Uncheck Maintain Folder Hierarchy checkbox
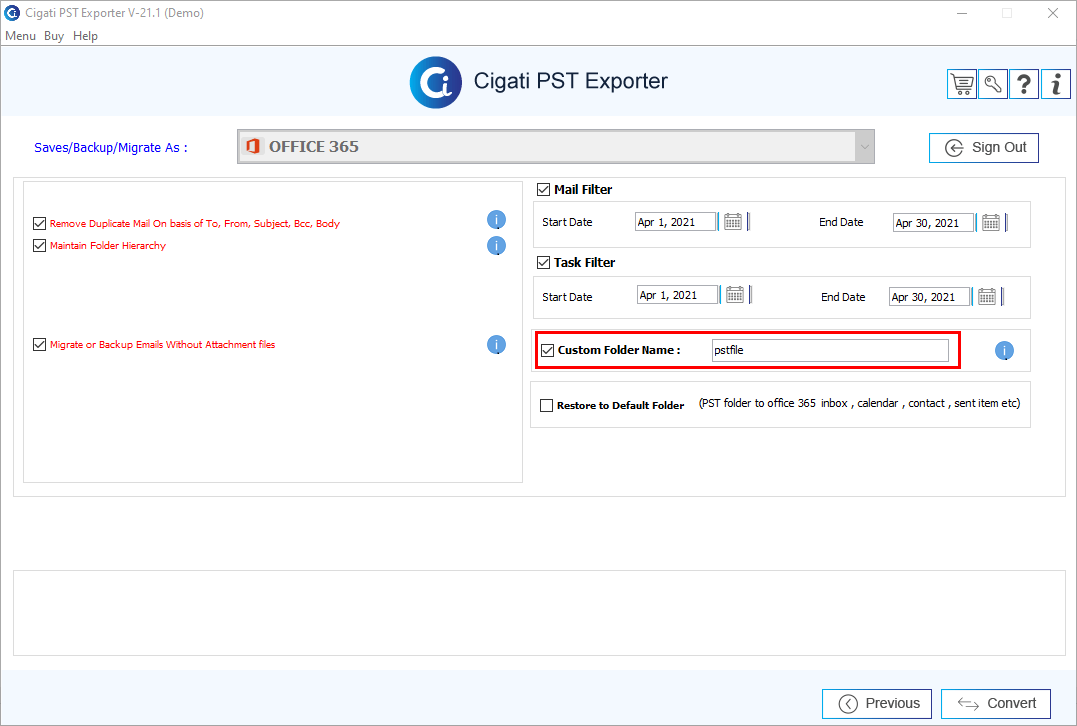This screenshot has width=1077, height=726. 39,245
